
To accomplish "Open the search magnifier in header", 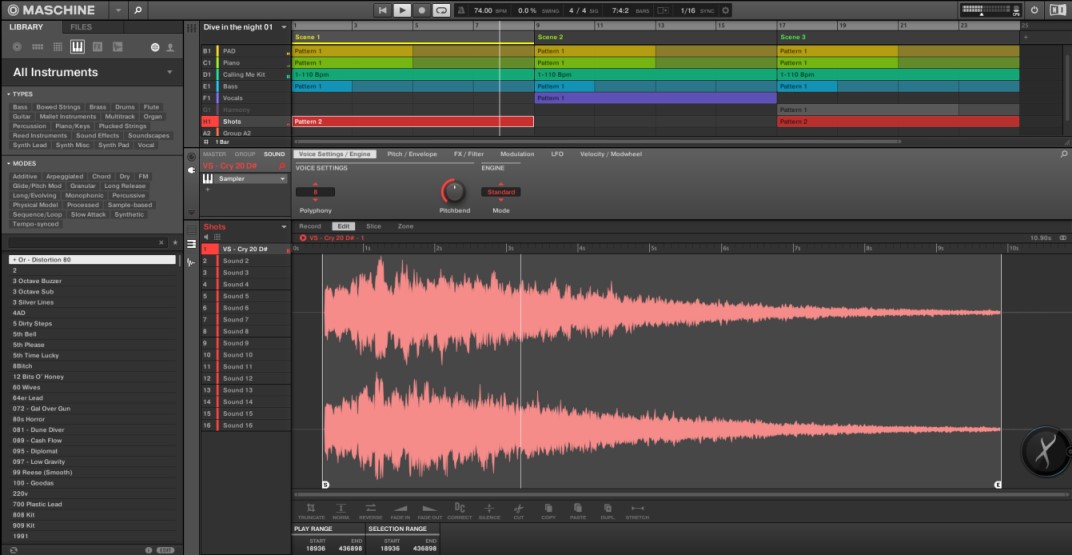I will (137, 10).
